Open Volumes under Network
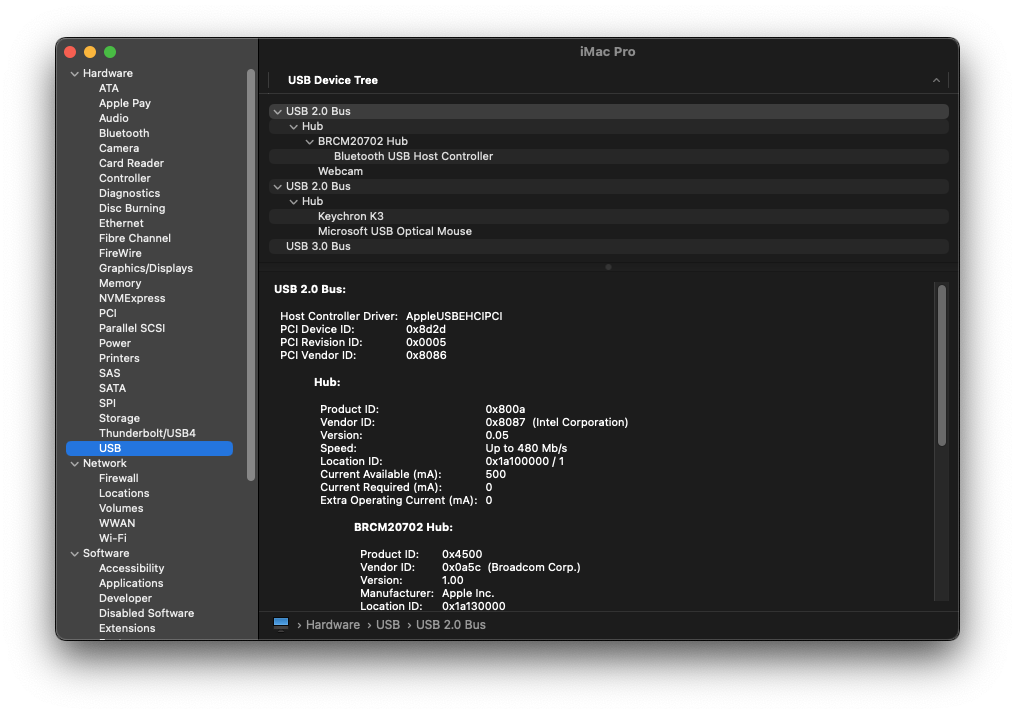Image resolution: width=1015 pixels, height=714 pixels. (x=121, y=508)
